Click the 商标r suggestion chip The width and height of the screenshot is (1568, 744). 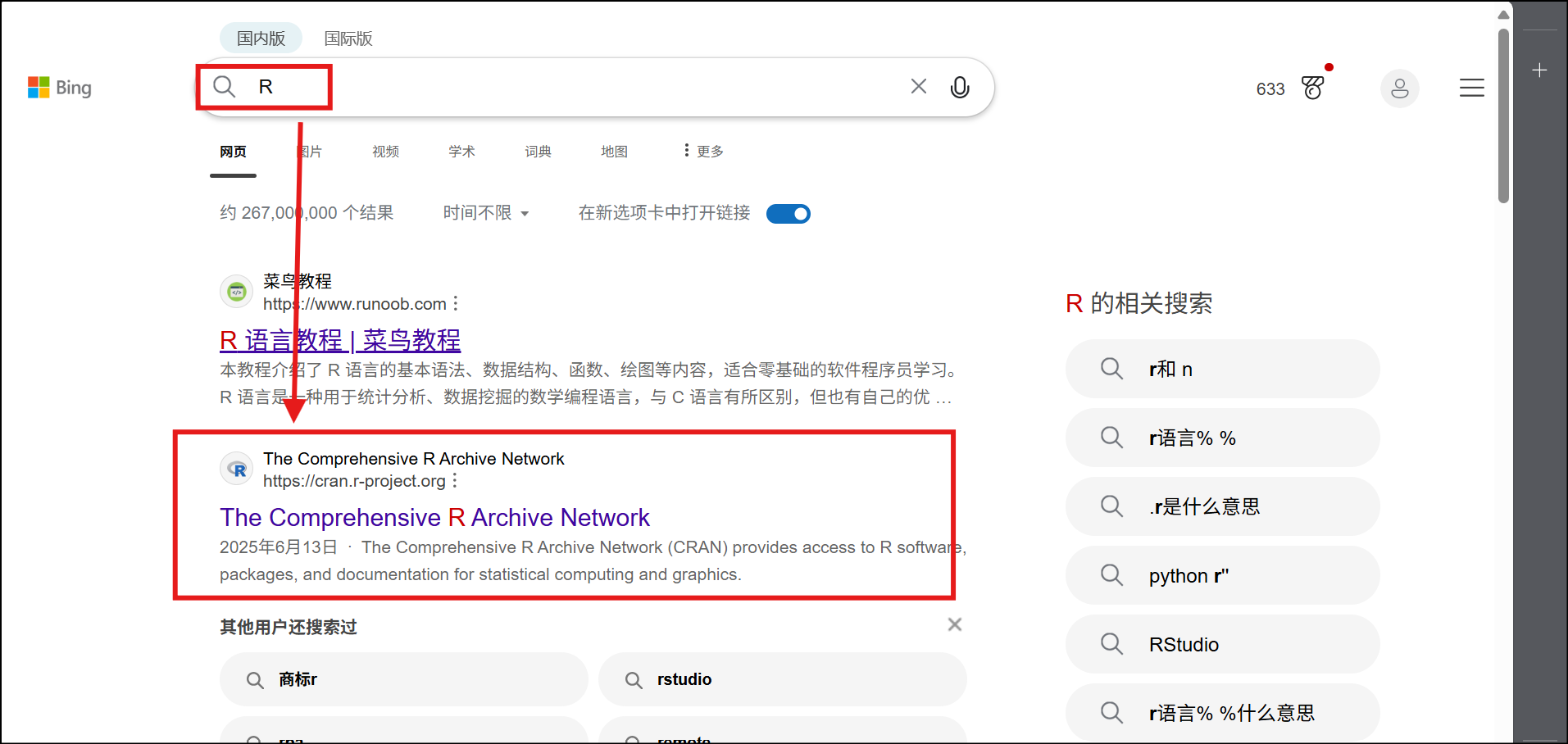point(404,679)
